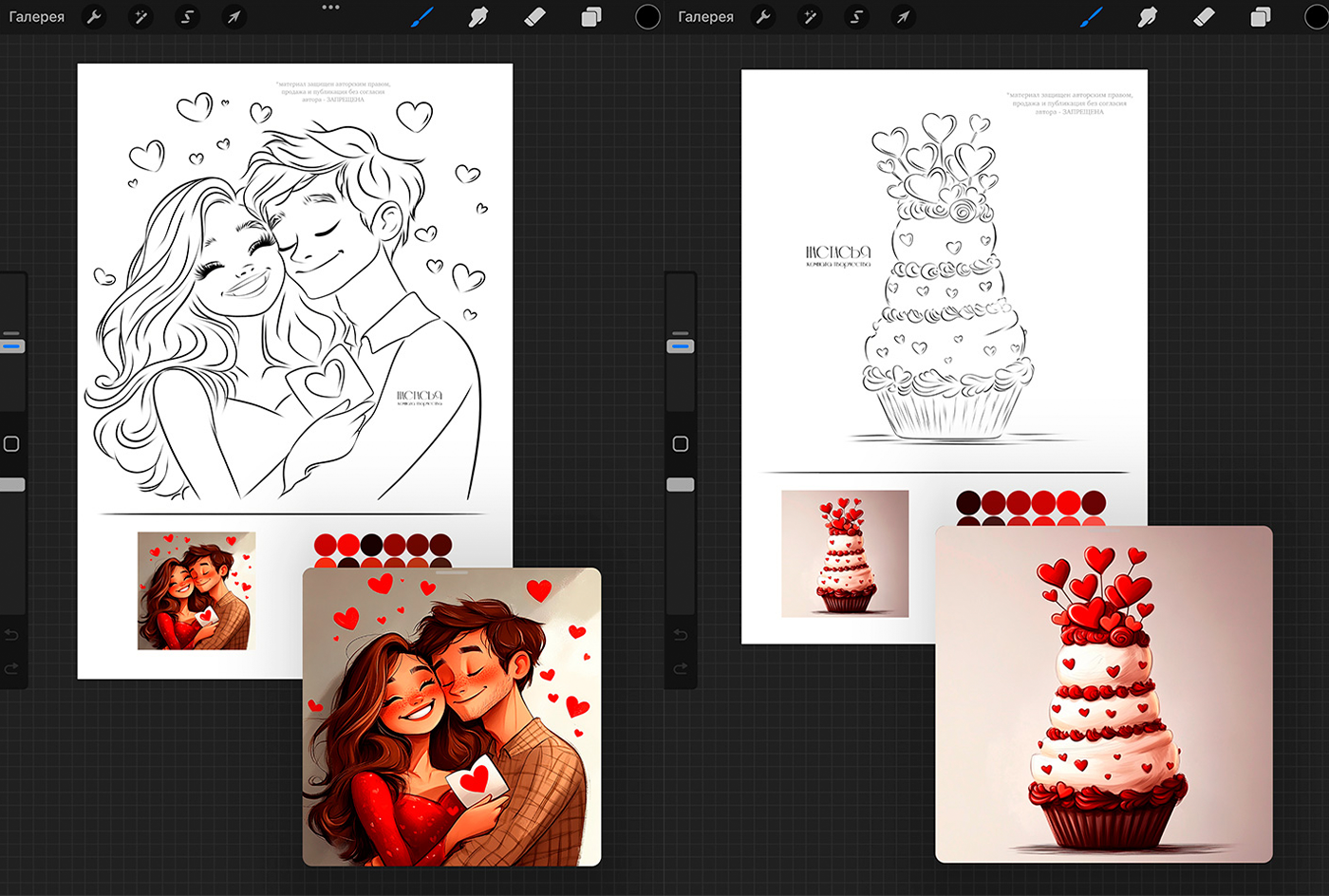Viewport: 1329px width, 896px height.
Task: Open the Layers panel in right window
Action: 1260,17
